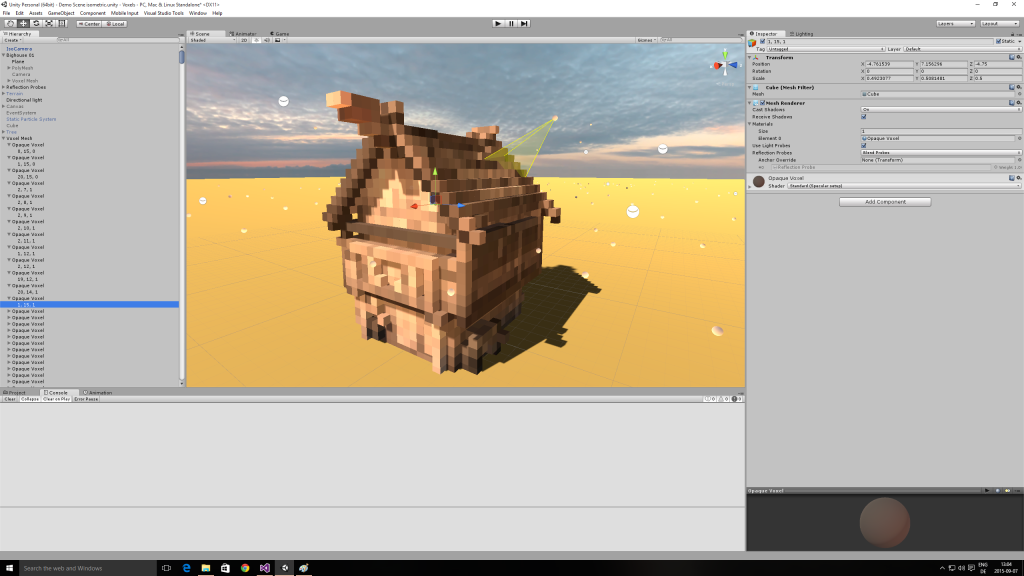Click object picker next to Anchor Override

coord(1019,160)
